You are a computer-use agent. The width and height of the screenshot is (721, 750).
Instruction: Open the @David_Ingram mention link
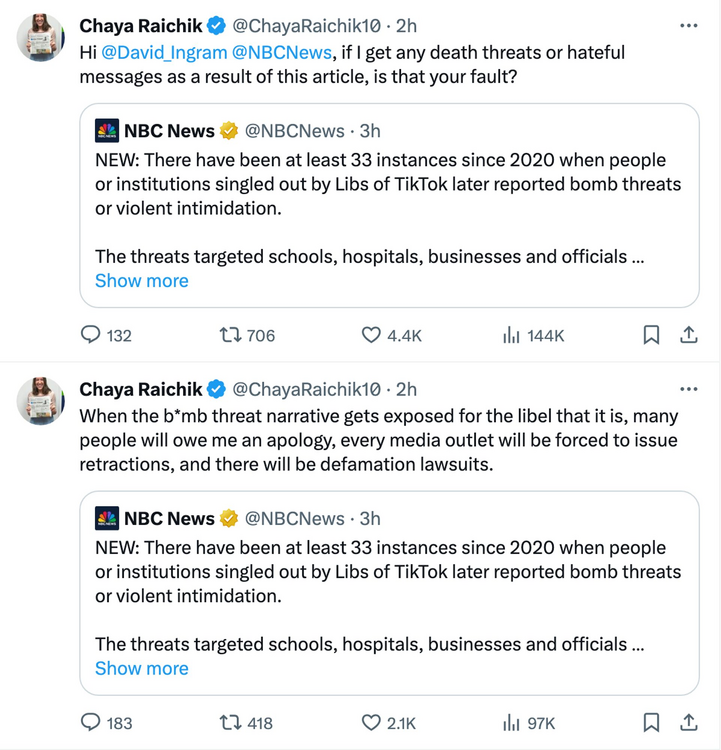click(164, 52)
